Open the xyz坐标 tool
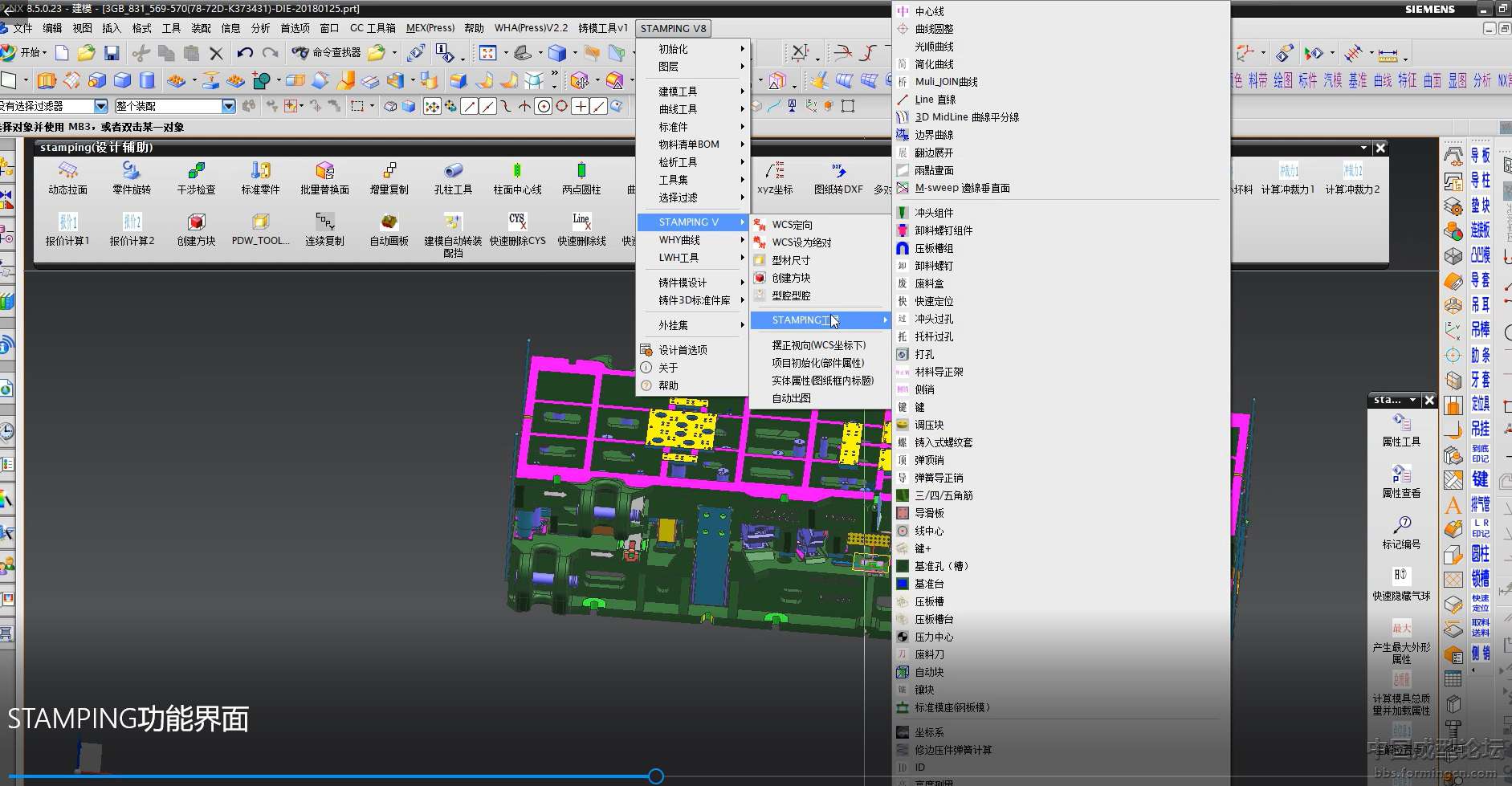This screenshot has width=1512, height=786. [774, 171]
